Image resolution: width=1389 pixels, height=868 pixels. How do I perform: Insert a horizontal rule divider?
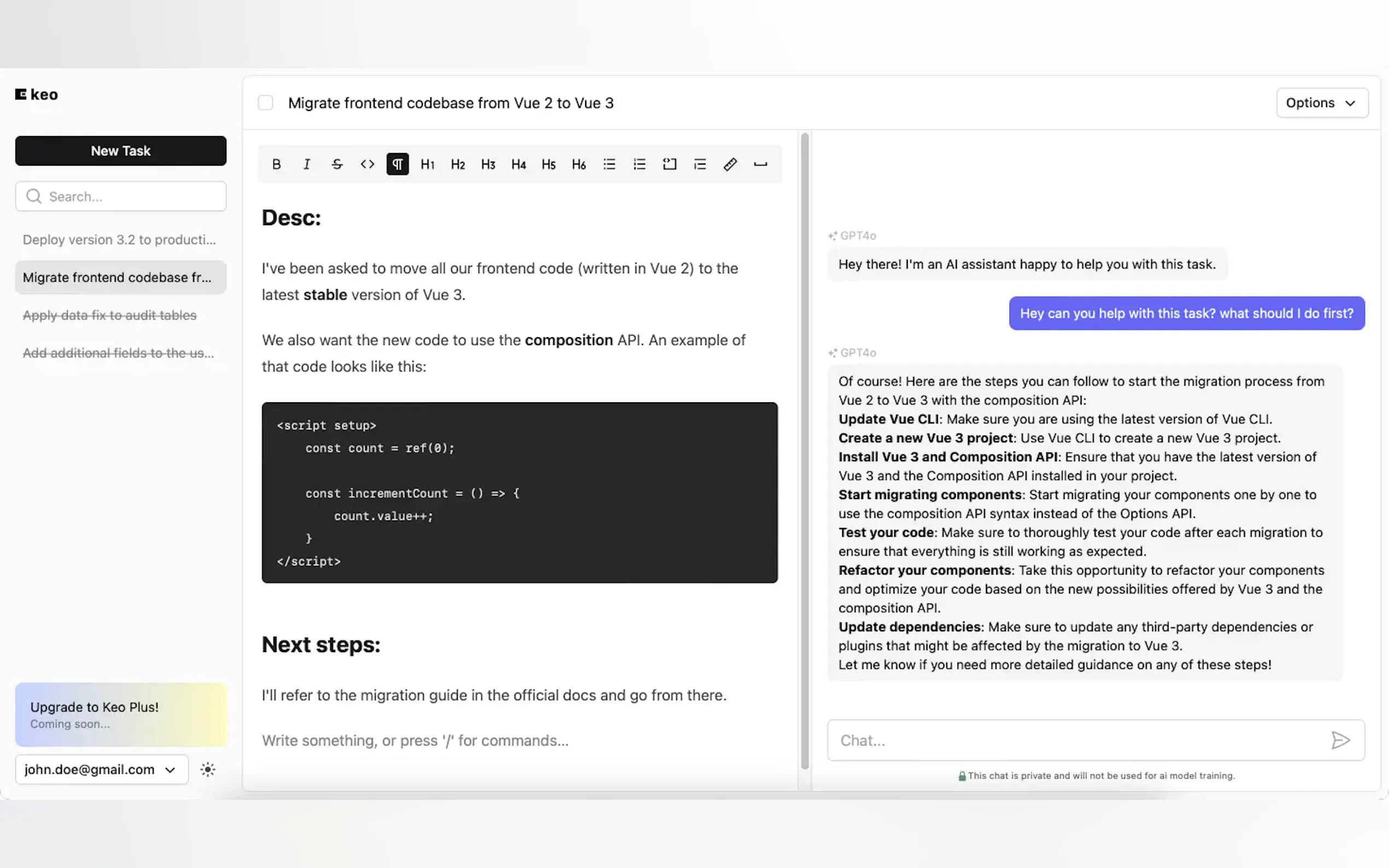pos(760,164)
